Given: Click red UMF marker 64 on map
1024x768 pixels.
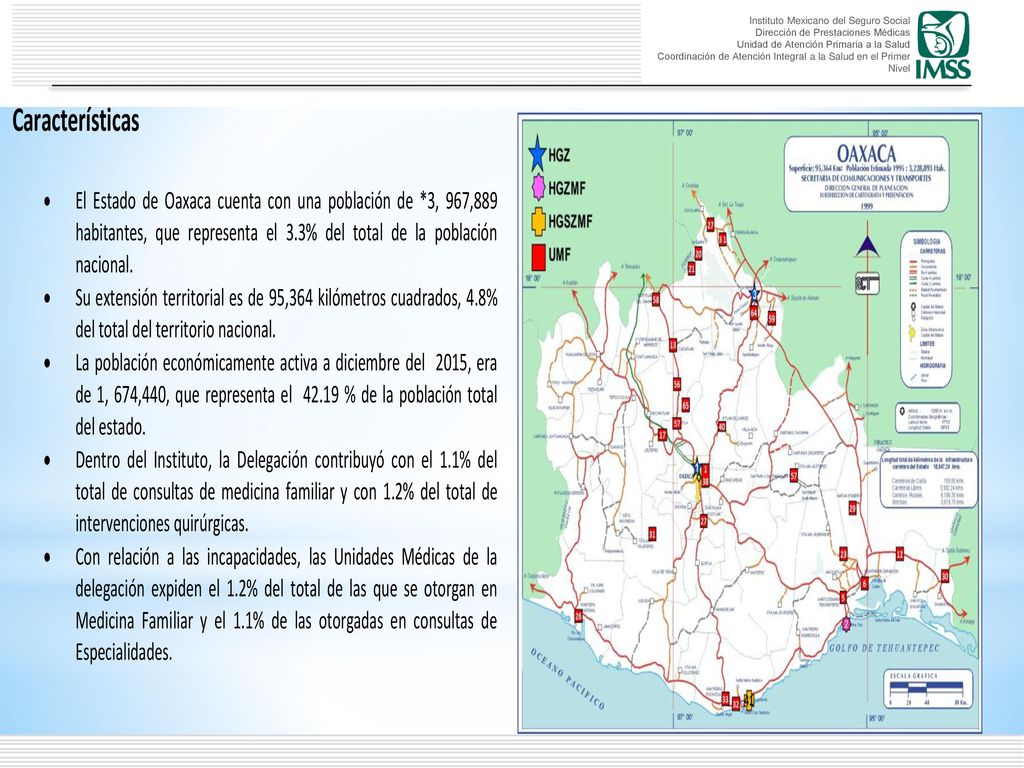Looking at the screenshot, I should [754, 313].
